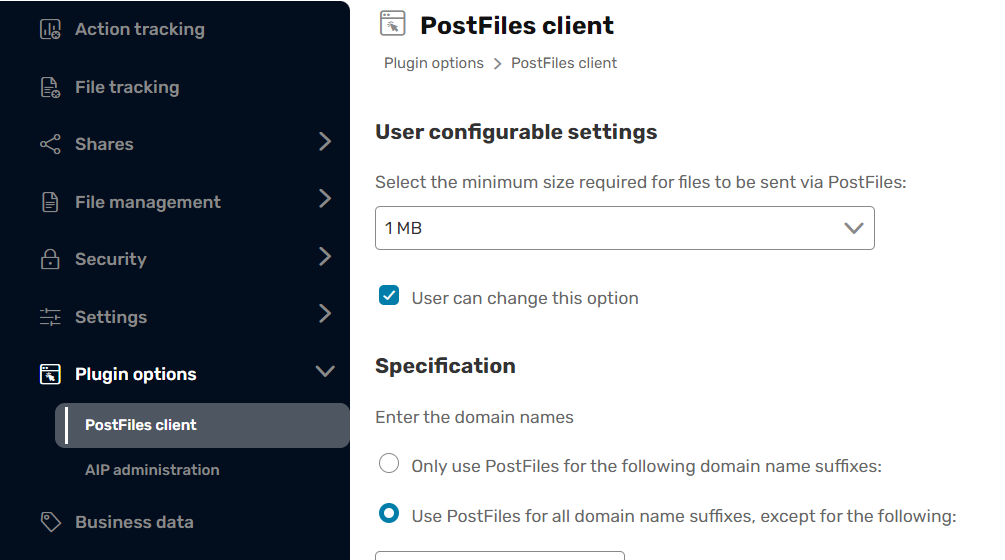
Task: Uncheck User can change this option
Action: pos(389,295)
